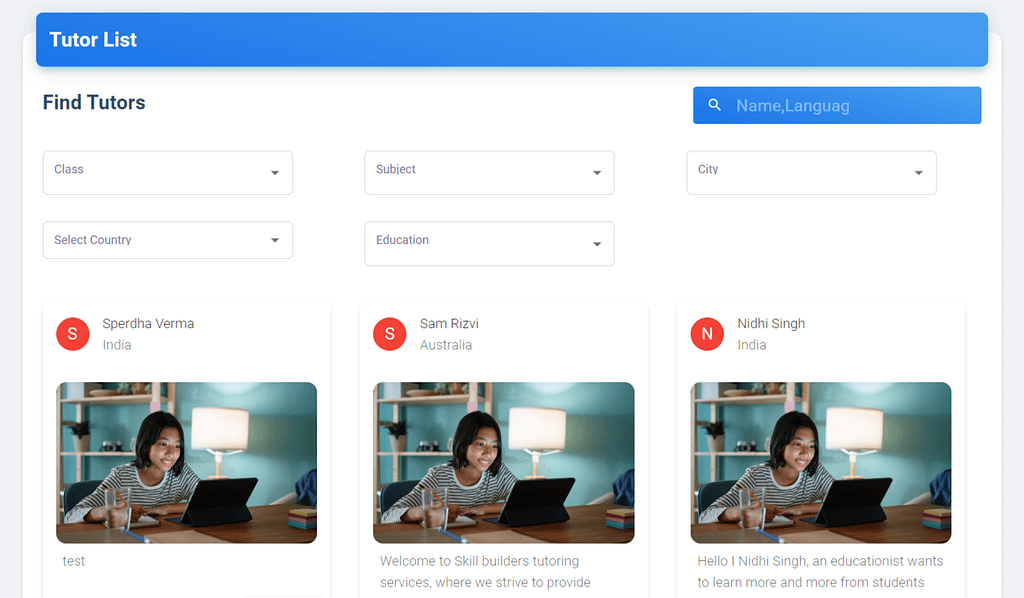Click Sam Rizvi's avatar icon
This screenshot has height=598, width=1024.
pyautogui.click(x=390, y=334)
